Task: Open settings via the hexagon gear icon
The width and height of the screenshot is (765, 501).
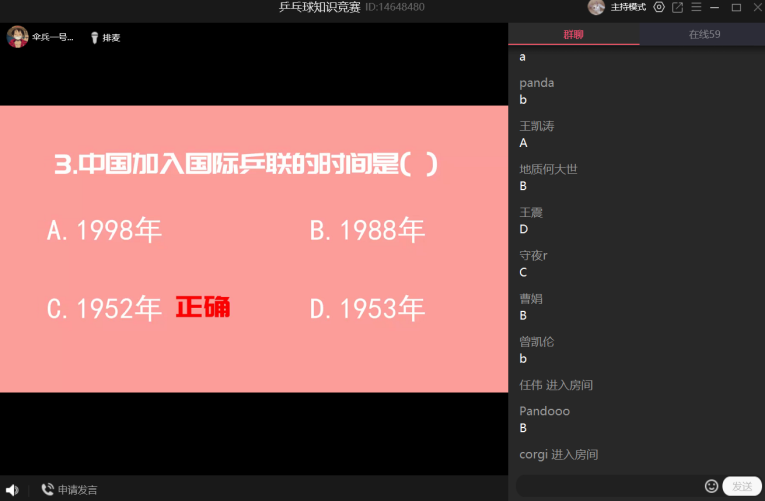Action: (x=658, y=8)
